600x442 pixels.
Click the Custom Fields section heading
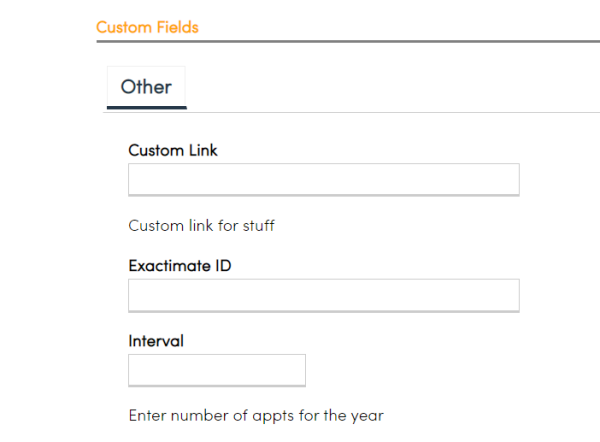[147, 27]
